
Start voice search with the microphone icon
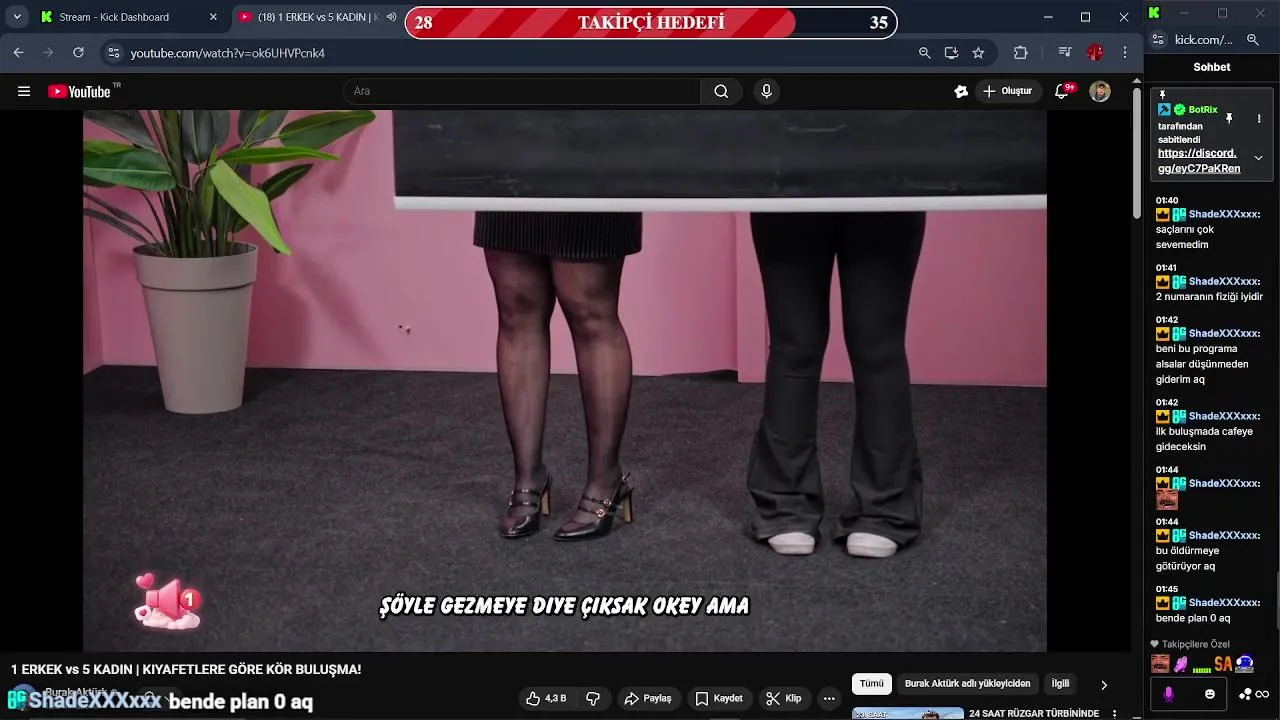pyautogui.click(x=766, y=91)
